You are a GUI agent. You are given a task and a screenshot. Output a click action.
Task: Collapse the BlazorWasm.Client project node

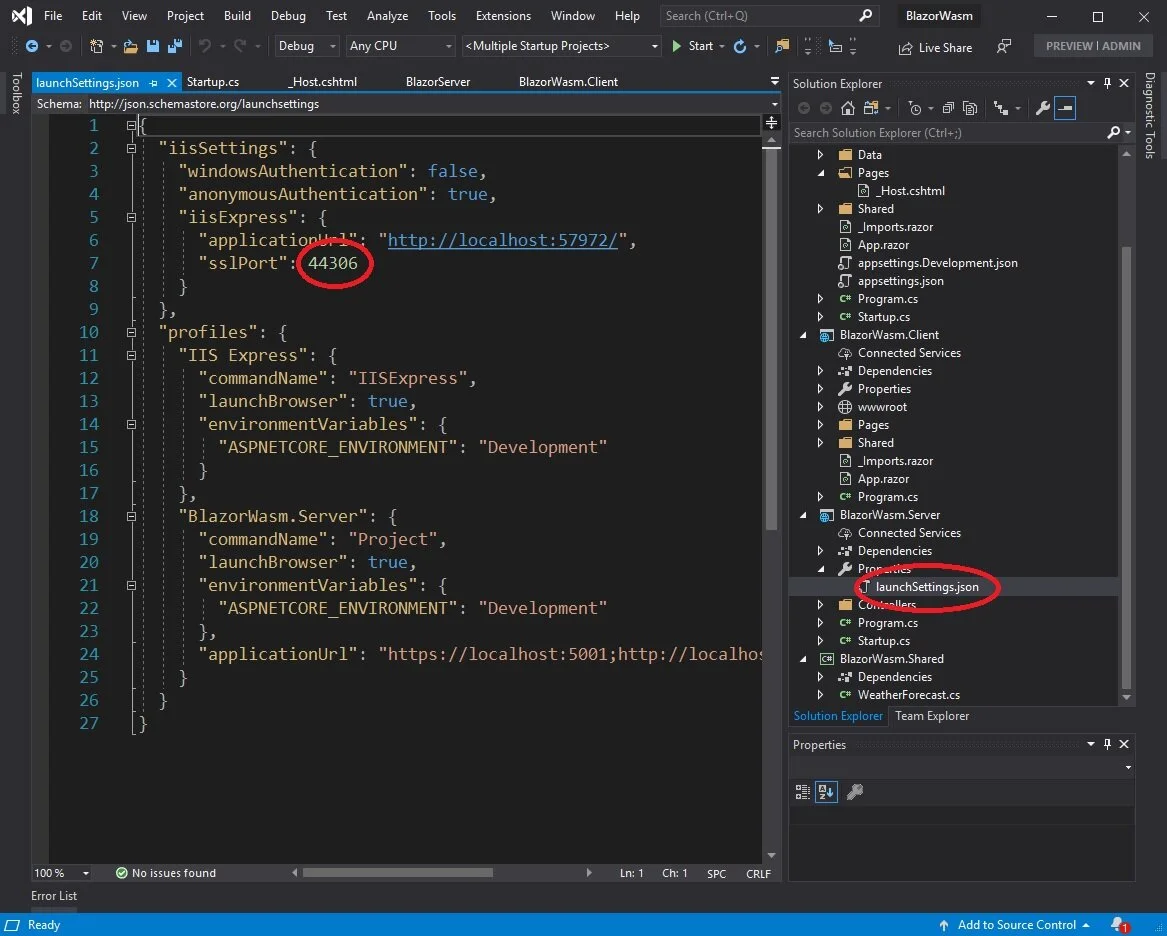[803, 335]
